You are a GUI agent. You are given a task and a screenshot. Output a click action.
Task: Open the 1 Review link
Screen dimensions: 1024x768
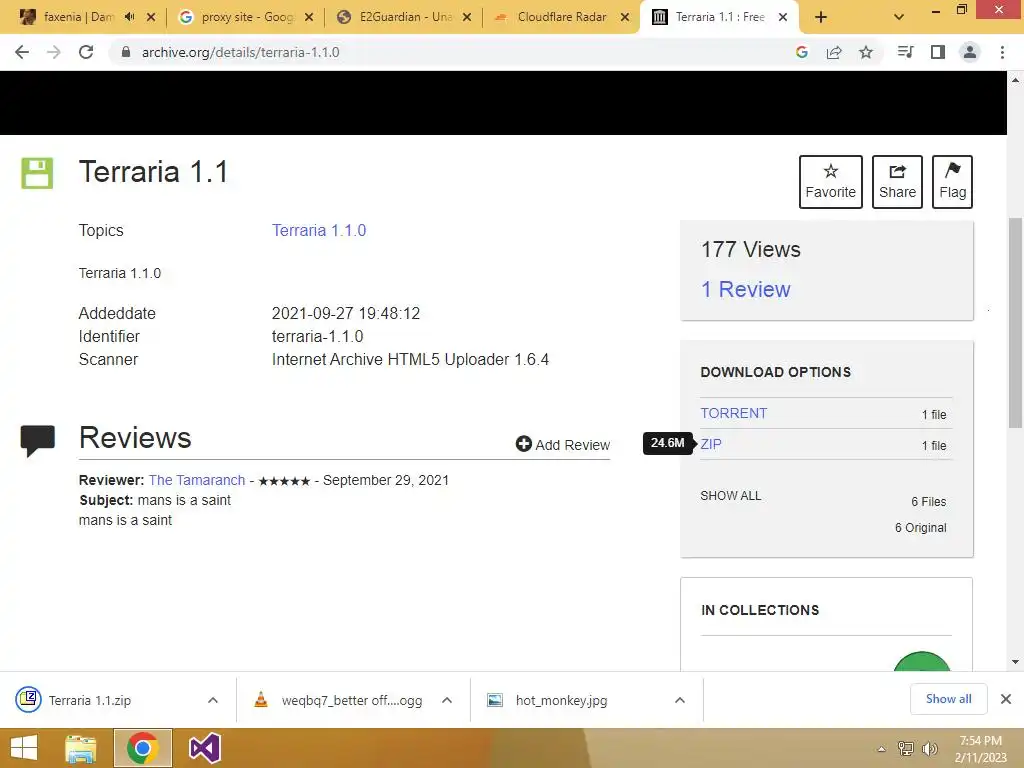745,289
